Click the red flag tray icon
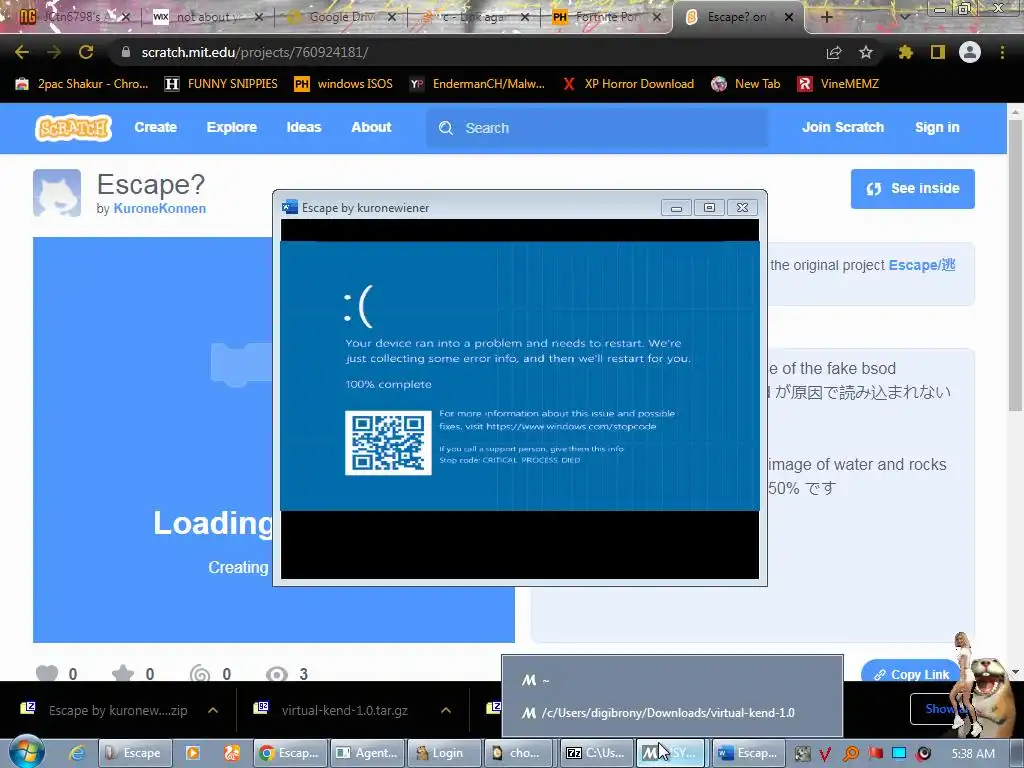Image resolution: width=1024 pixels, height=768 pixels. tap(875, 754)
